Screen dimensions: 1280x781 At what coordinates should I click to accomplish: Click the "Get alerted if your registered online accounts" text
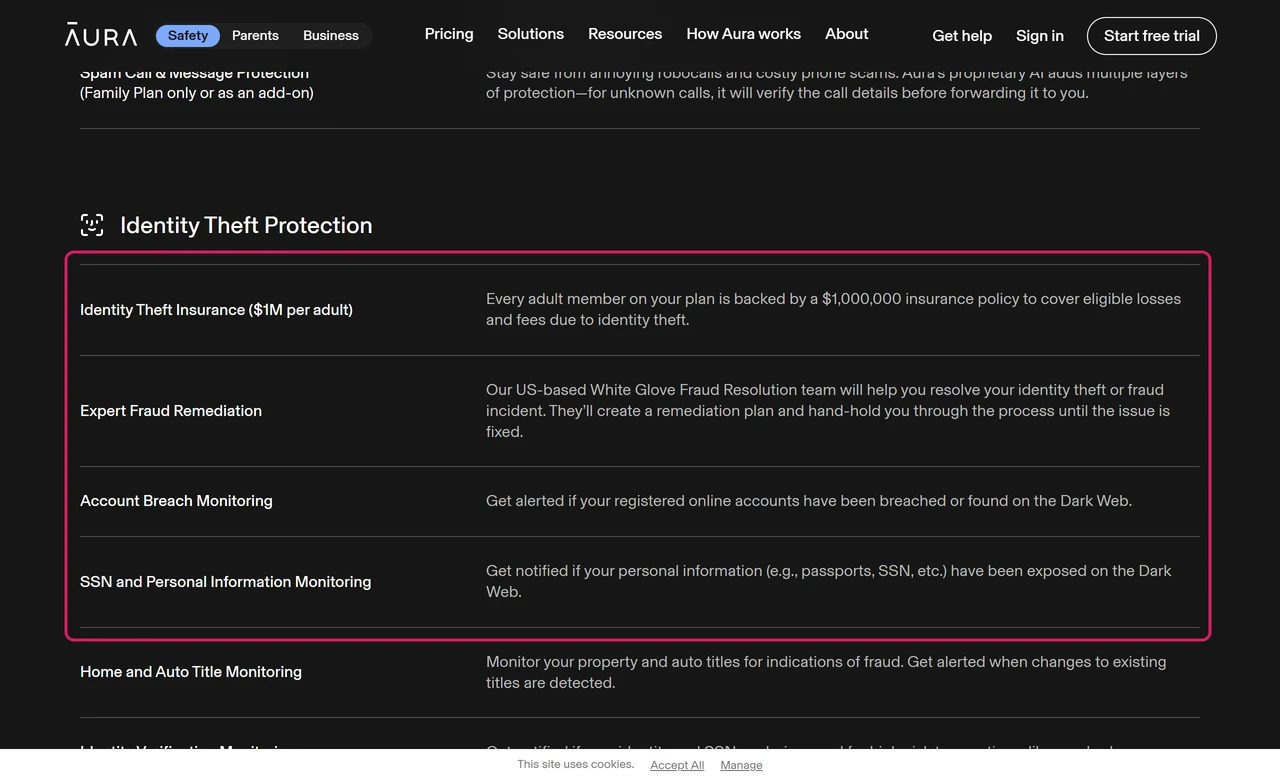click(809, 501)
